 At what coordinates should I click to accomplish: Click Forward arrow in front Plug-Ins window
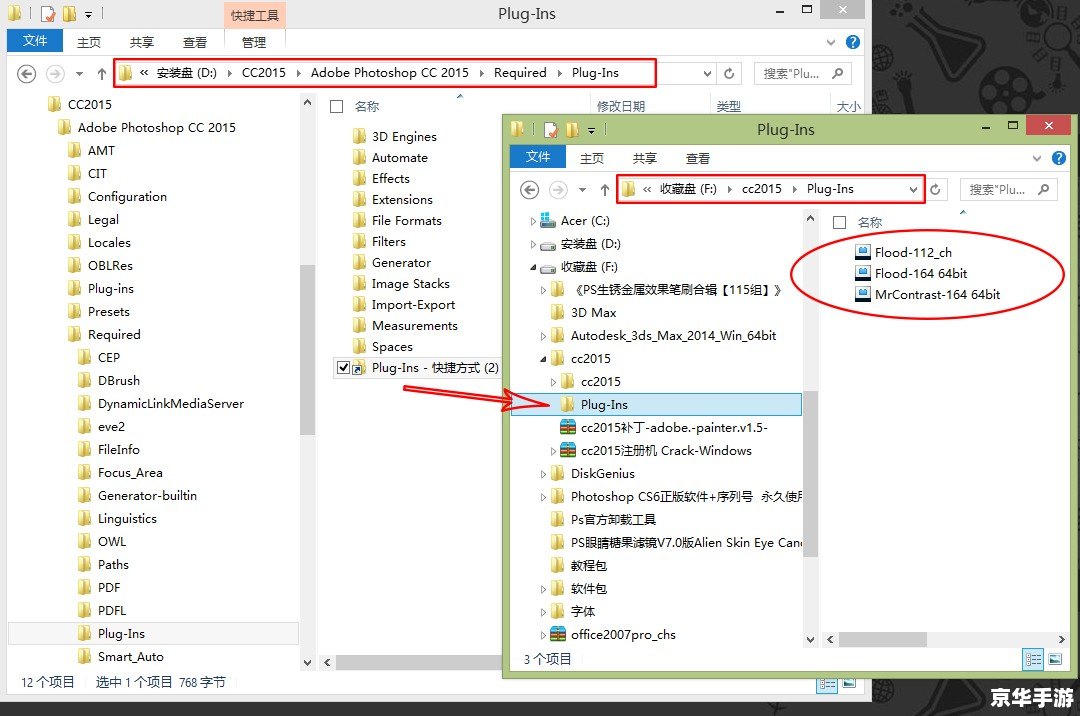tap(558, 189)
